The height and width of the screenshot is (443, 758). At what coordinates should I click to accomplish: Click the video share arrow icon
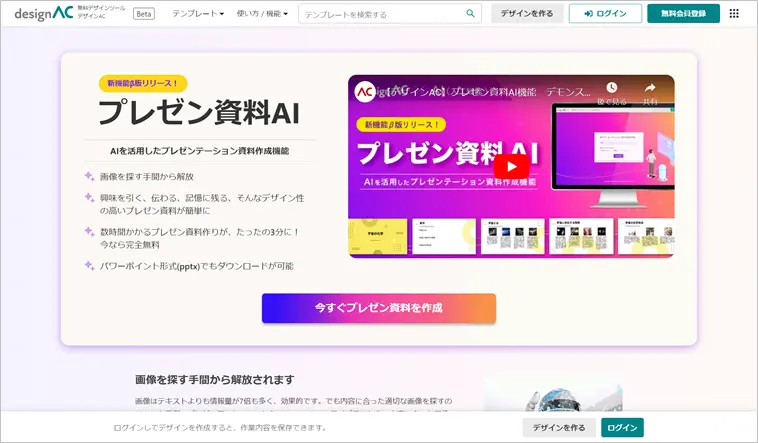[648, 89]
